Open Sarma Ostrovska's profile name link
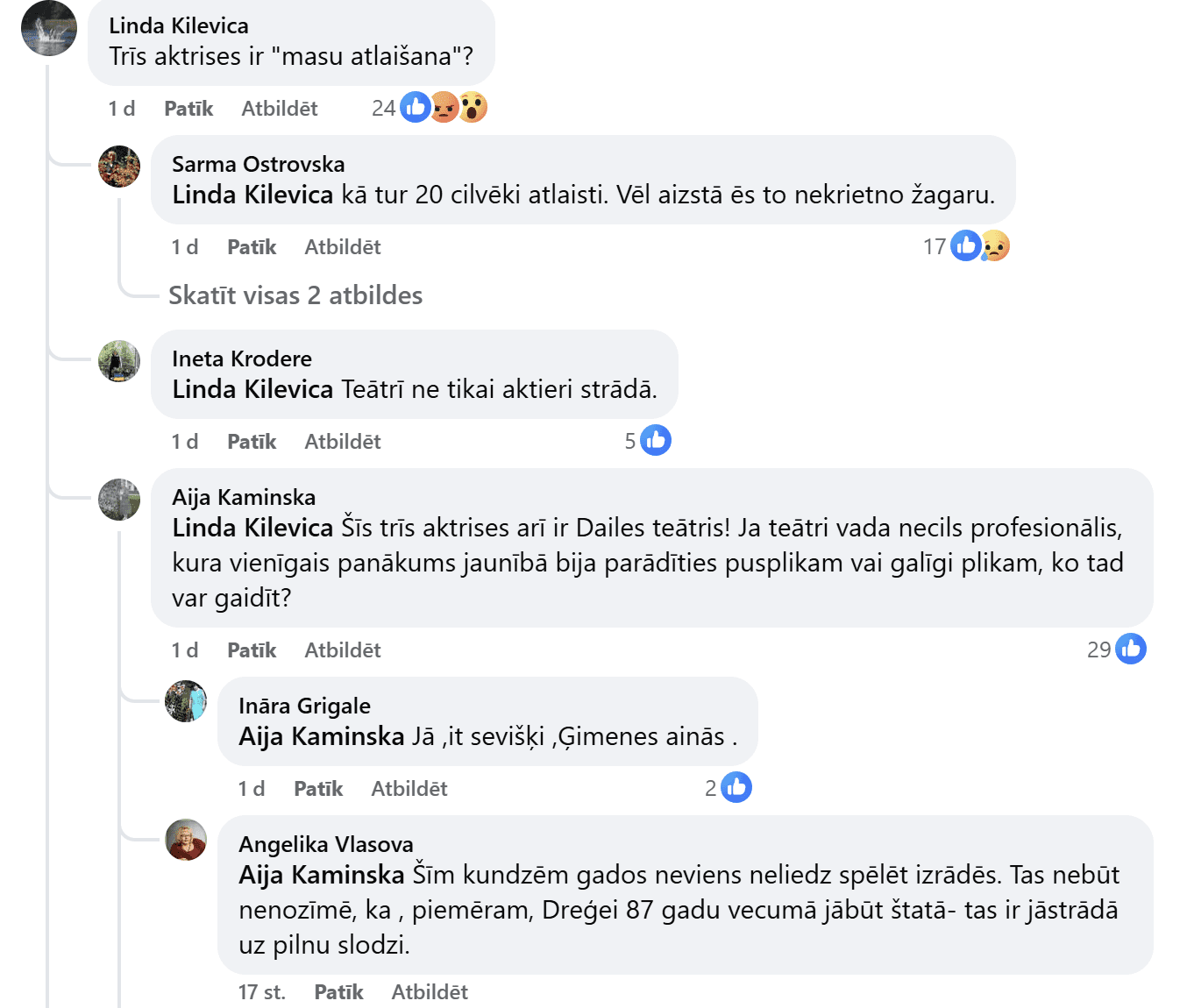 259,164
